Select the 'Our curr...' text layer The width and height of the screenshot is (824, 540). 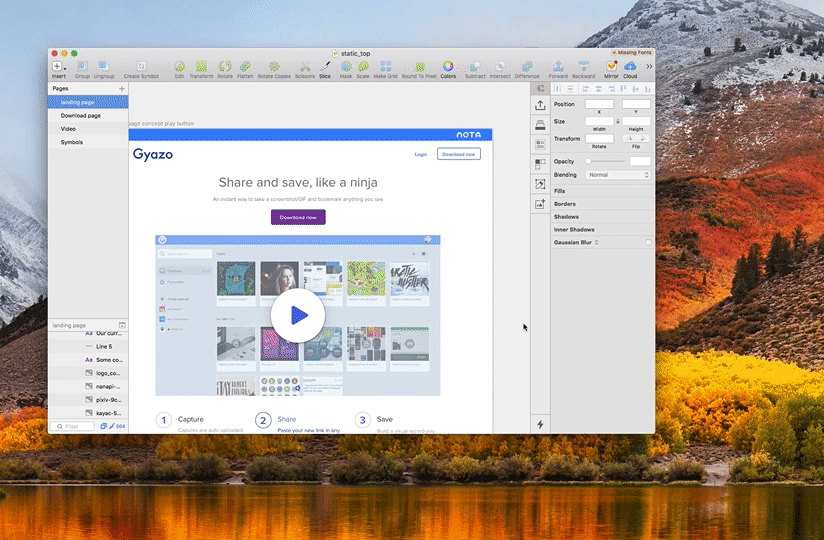[x=88, y=334]
